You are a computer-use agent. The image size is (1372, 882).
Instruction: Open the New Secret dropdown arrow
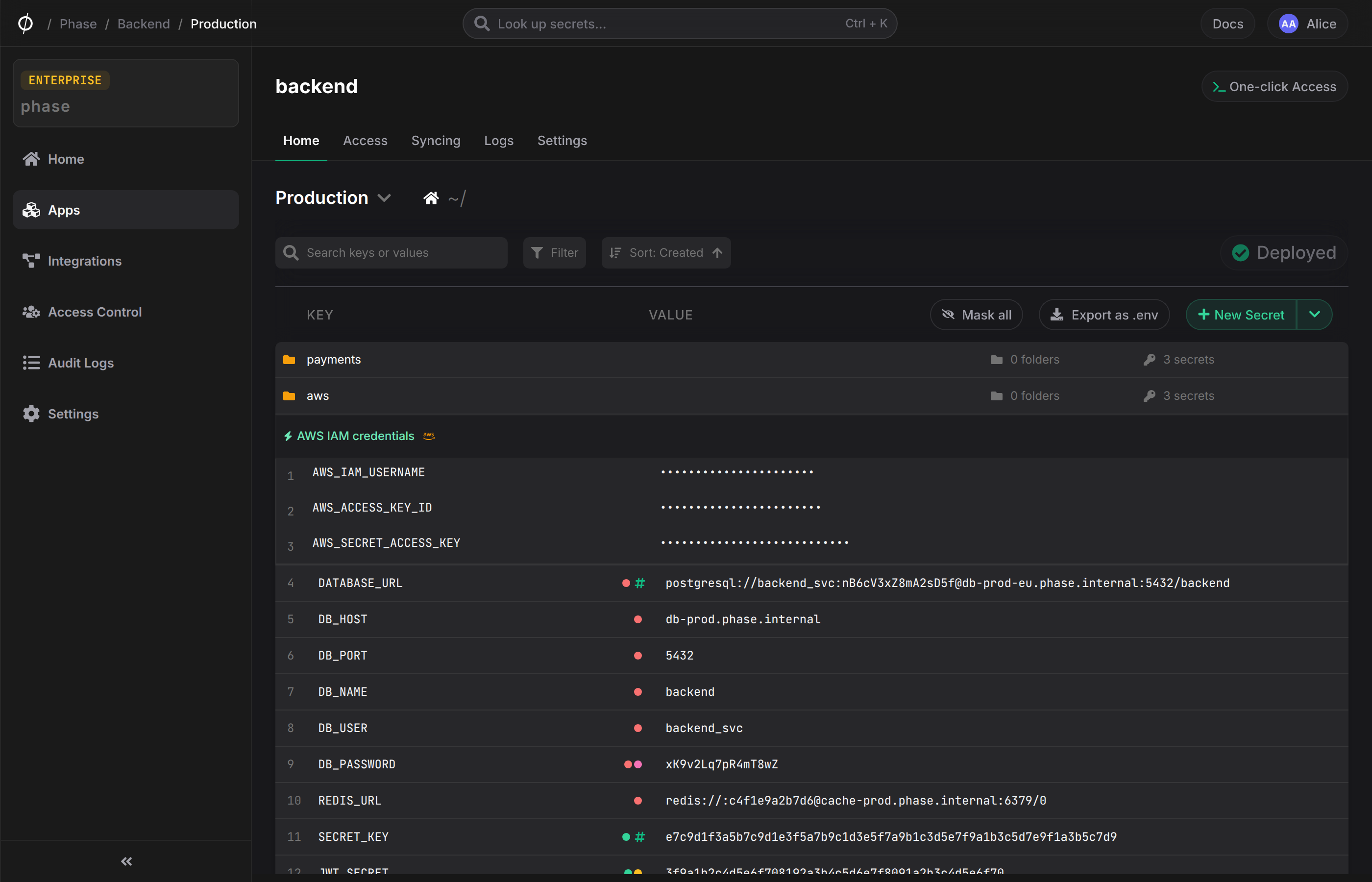[x=1315, y=315]
